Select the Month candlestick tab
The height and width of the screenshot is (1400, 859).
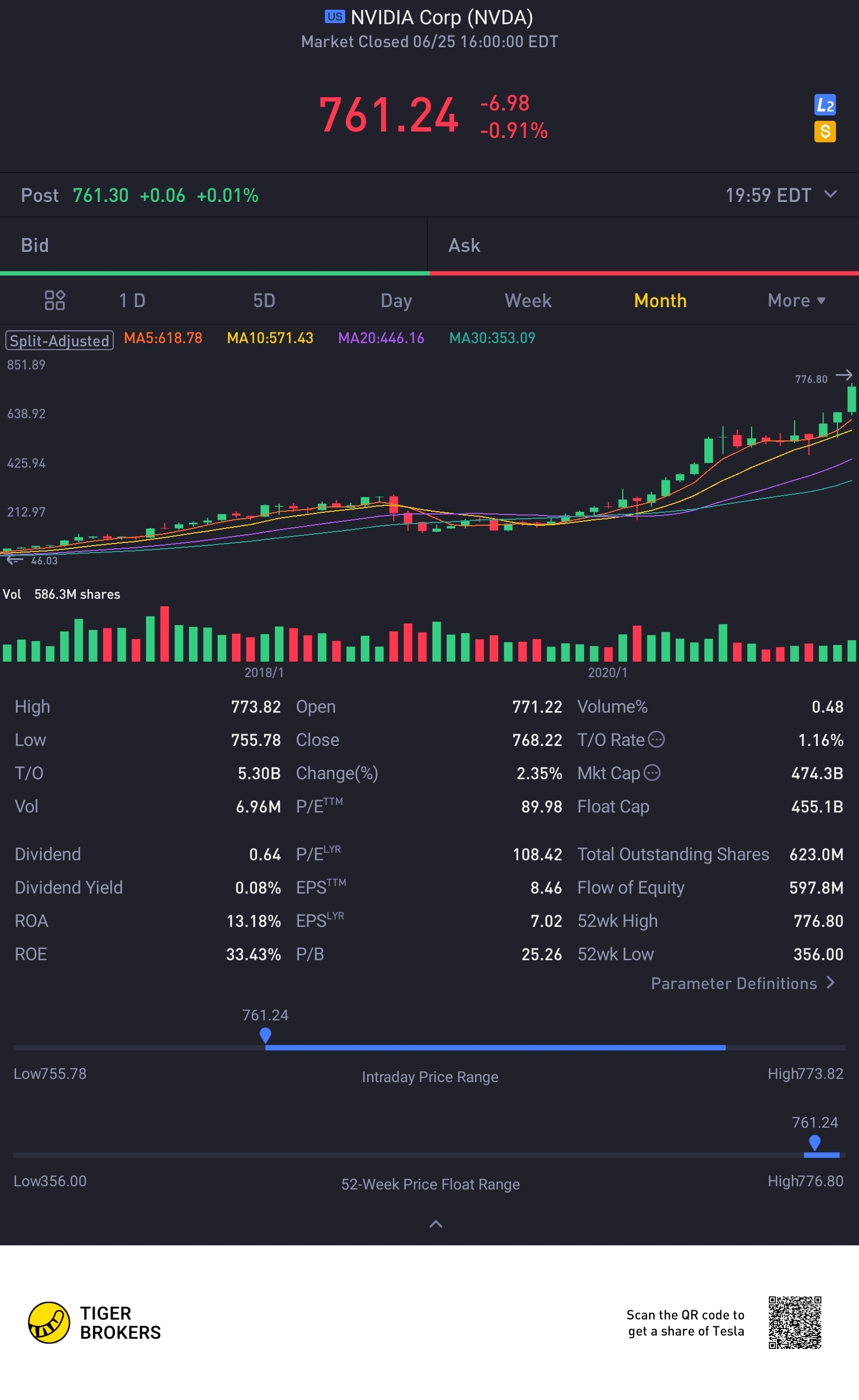(660, 300)
